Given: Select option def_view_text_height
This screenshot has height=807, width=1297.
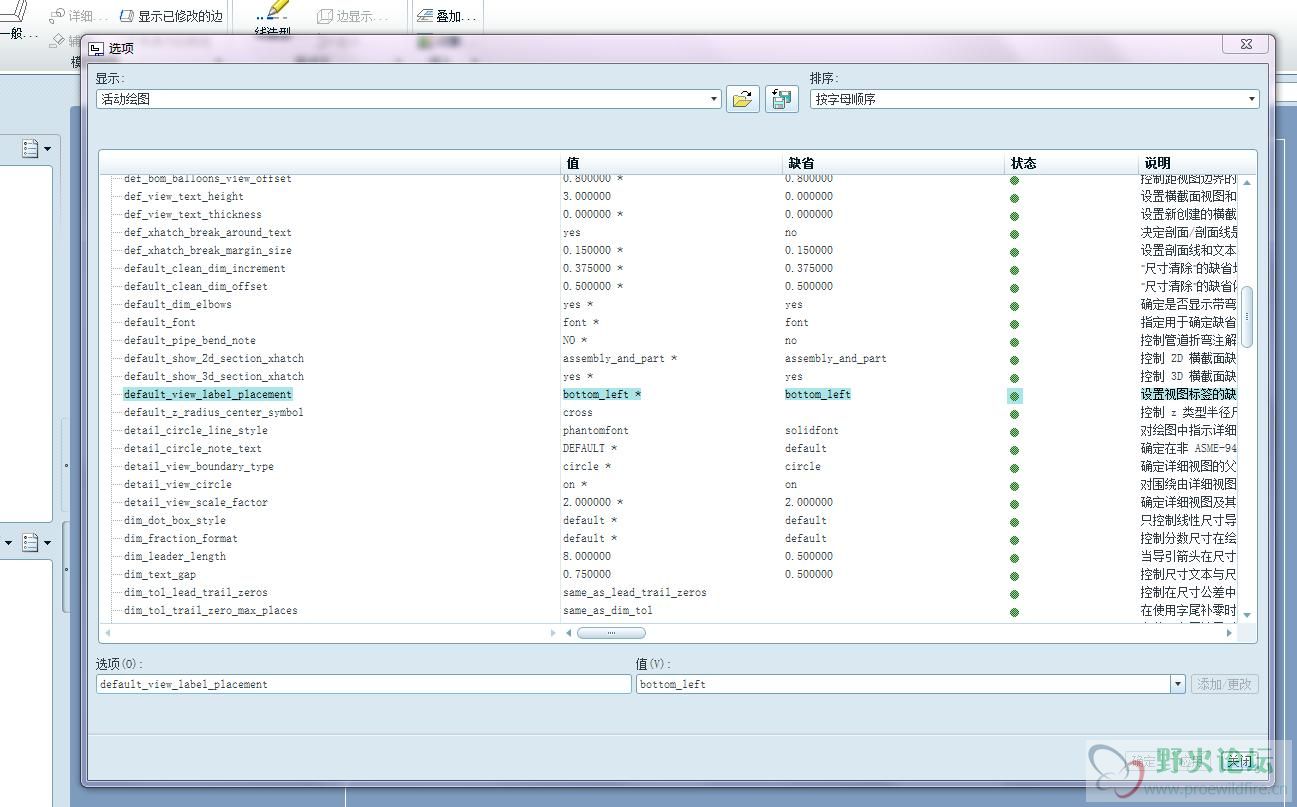Looking at the screenshot, I should click(184, 197).
